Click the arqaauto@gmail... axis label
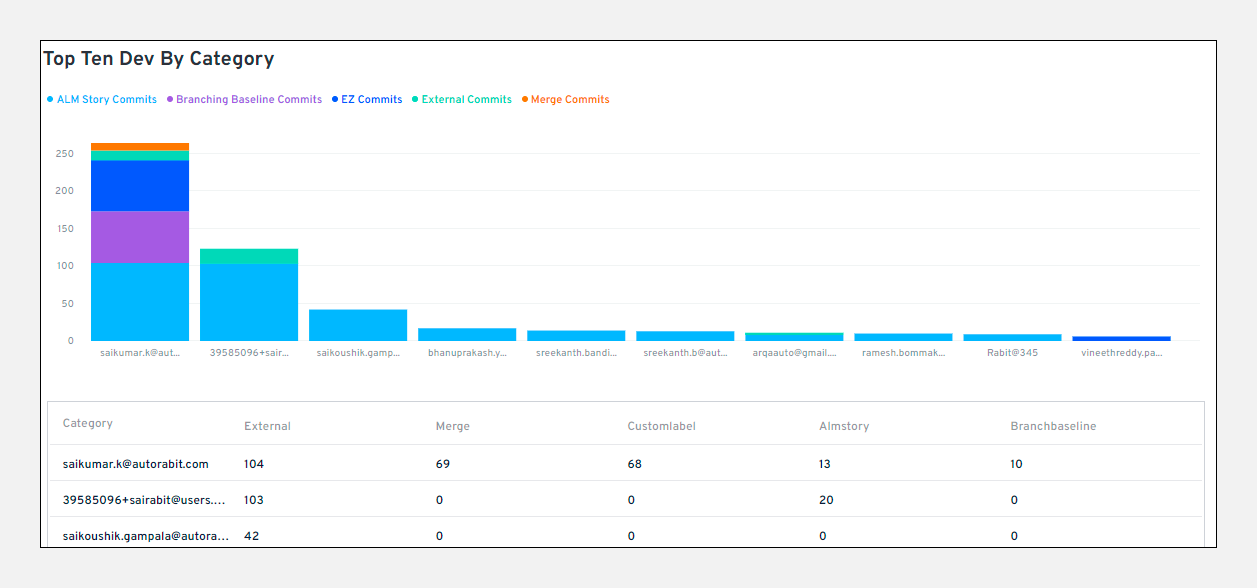Viewport: 1257px width, 588px height. [x=794, y=352]
